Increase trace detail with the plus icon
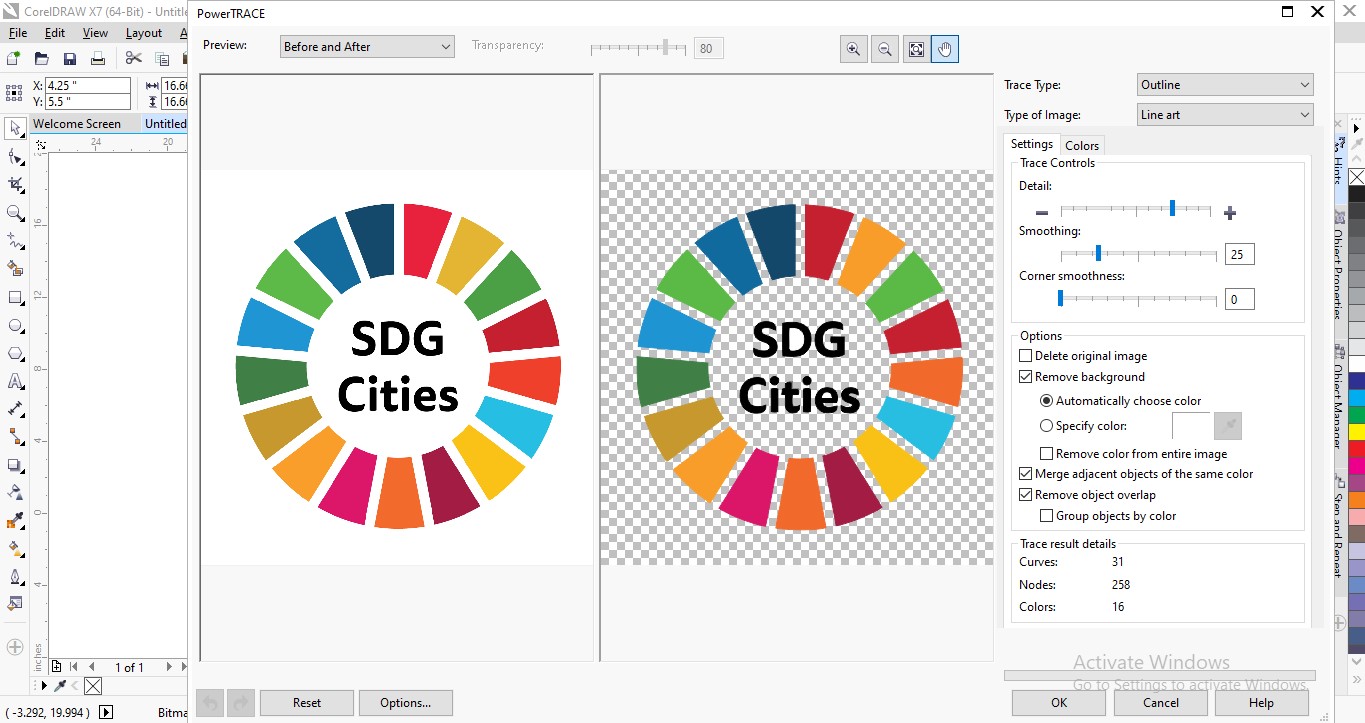Image resolution: width=1365 pixels, height=723 pixels. 1230,212
